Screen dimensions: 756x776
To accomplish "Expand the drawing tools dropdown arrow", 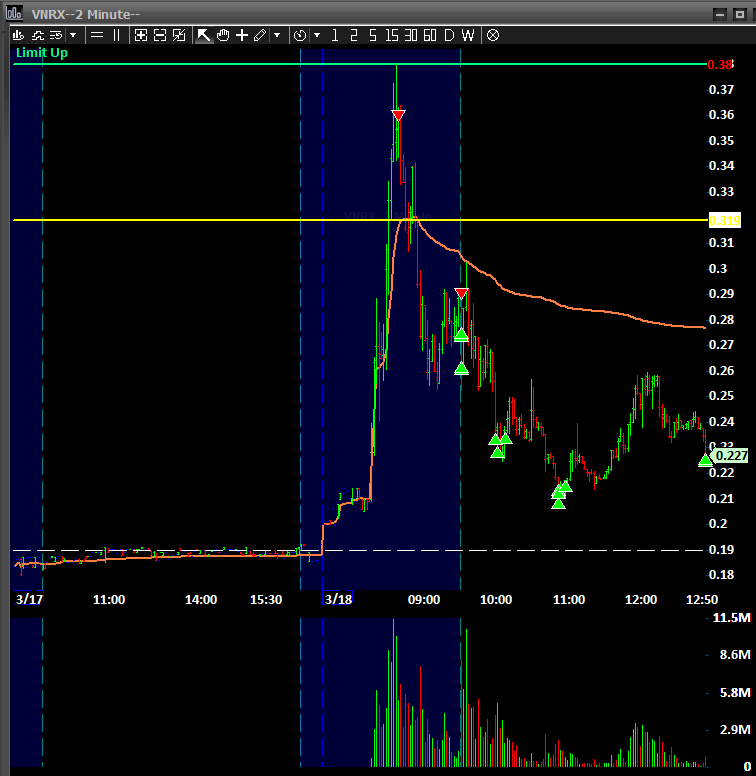I will [277, 35].
